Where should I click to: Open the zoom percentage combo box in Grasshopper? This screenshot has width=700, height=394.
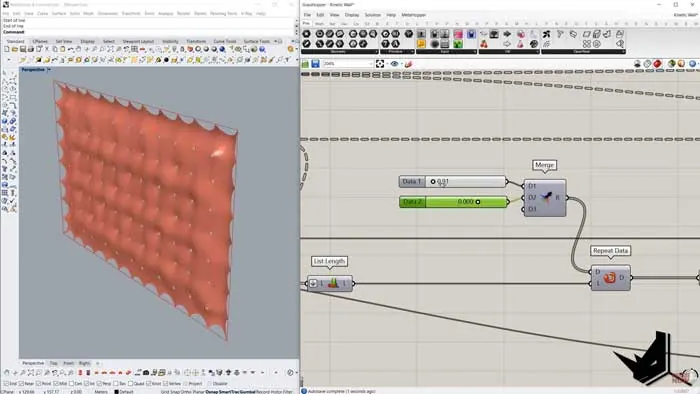point(348,64)
